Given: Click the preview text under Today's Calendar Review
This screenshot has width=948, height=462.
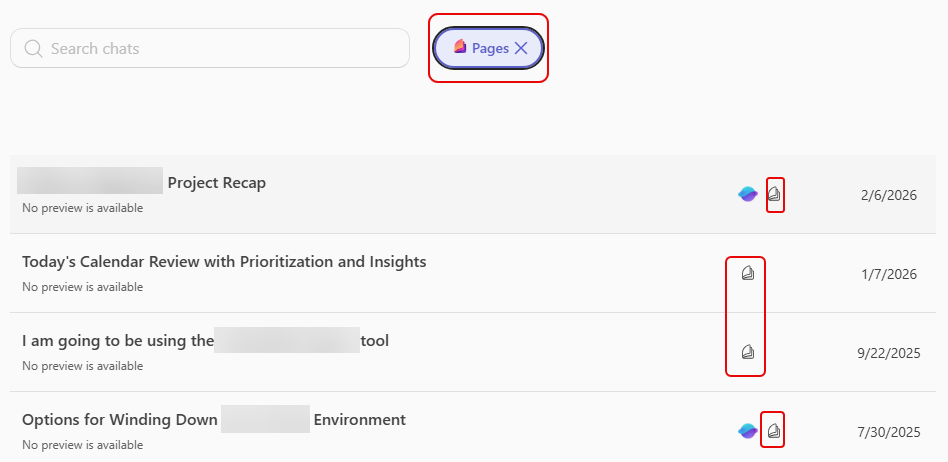Looking at the screenshot, I should point(82,287).
